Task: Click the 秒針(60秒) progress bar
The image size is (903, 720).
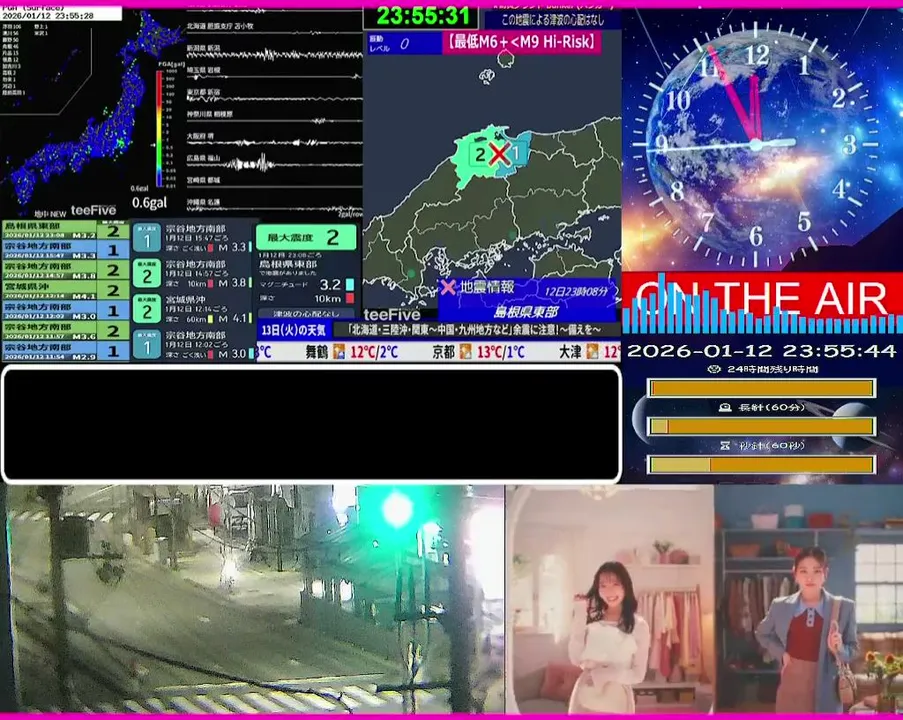Action: pyautogui.click(x=762, y=464)
